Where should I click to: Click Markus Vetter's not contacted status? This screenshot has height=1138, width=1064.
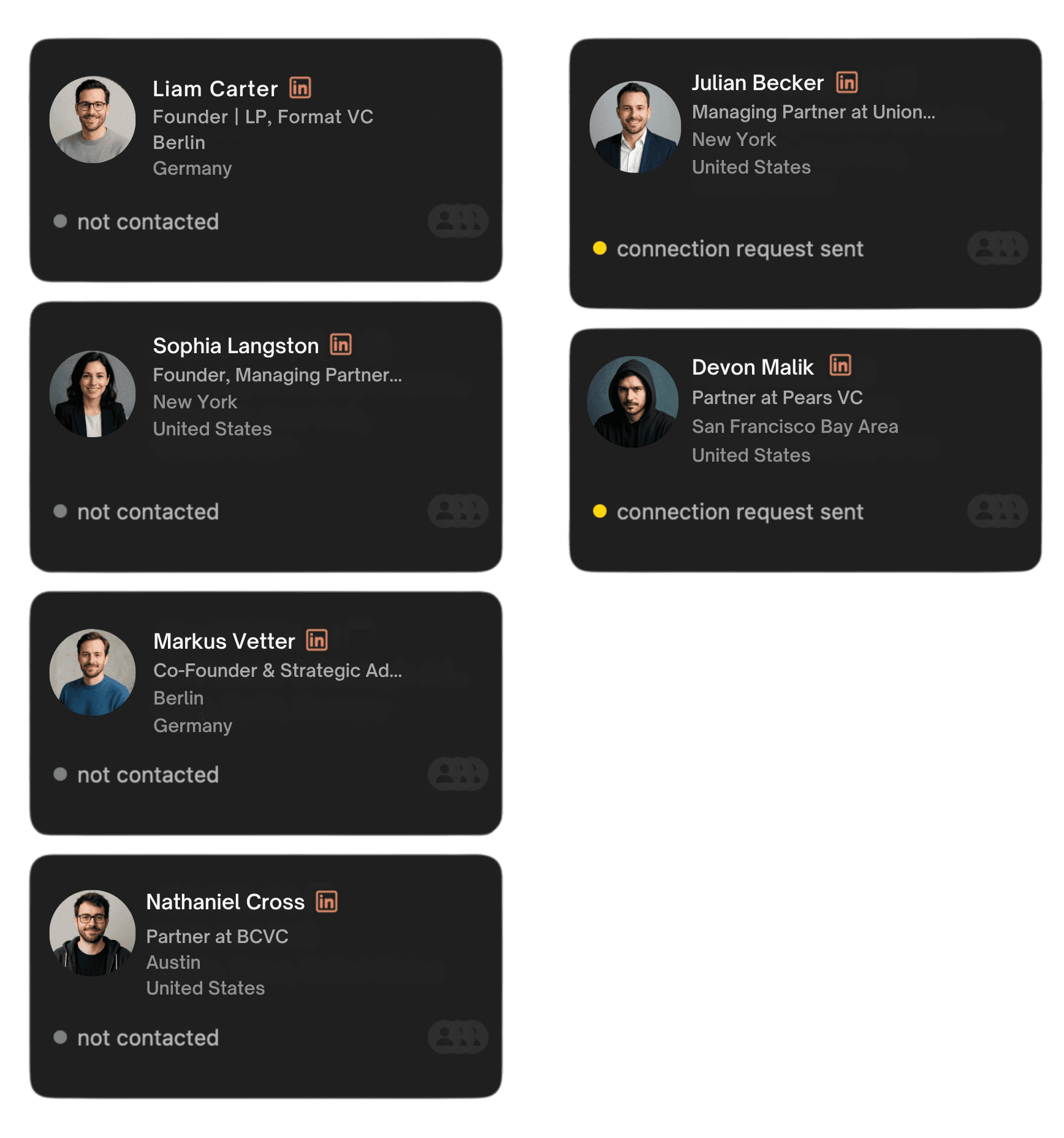148,775
